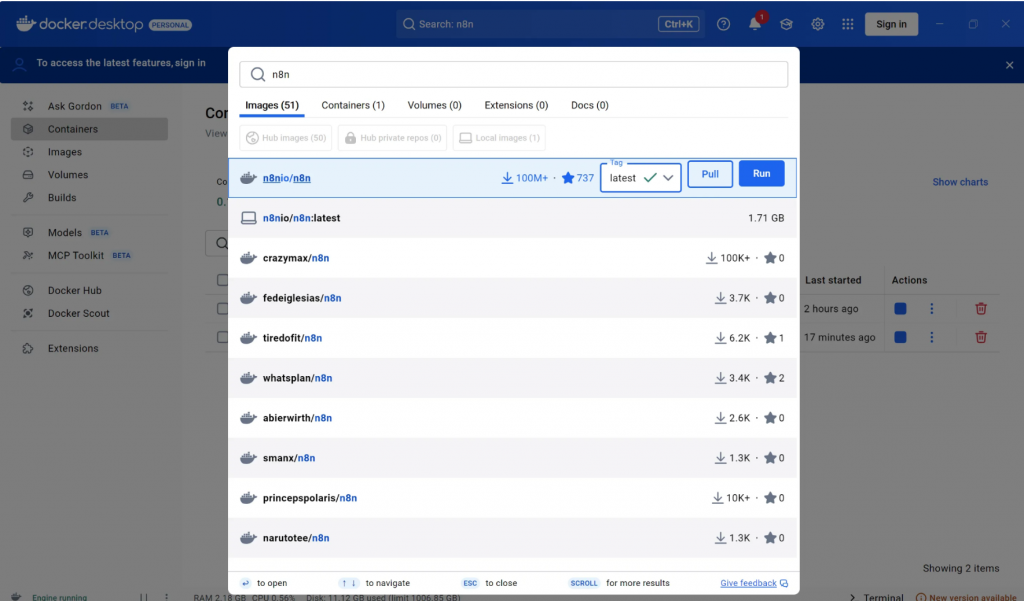Image resolution: width=1024 pixels, height=601 pixels.
Task: Pull the n8nio/n8n image
Action: pyautogui.click(x=710, y=174)
